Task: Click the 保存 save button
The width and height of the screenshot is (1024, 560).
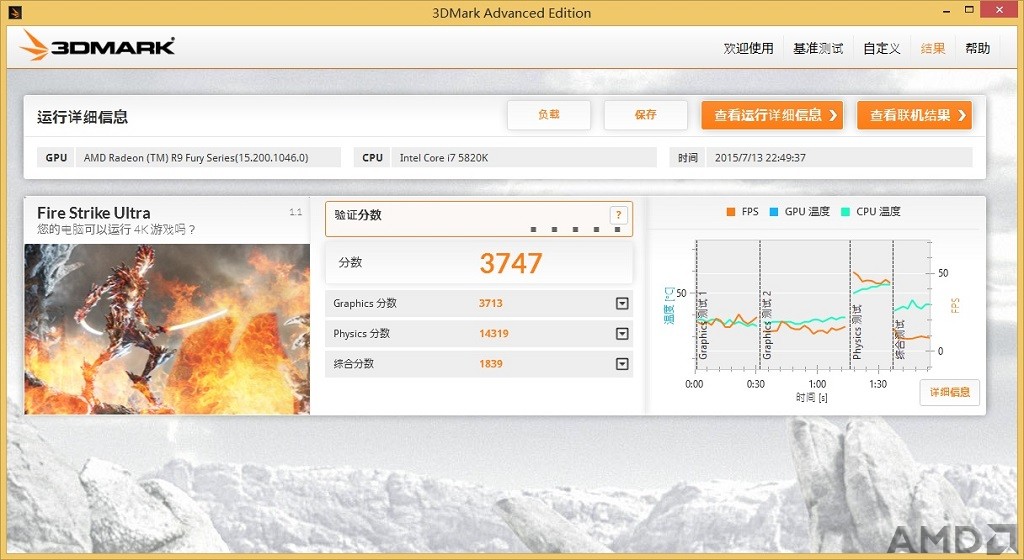Action: click(x=645, y=115)
